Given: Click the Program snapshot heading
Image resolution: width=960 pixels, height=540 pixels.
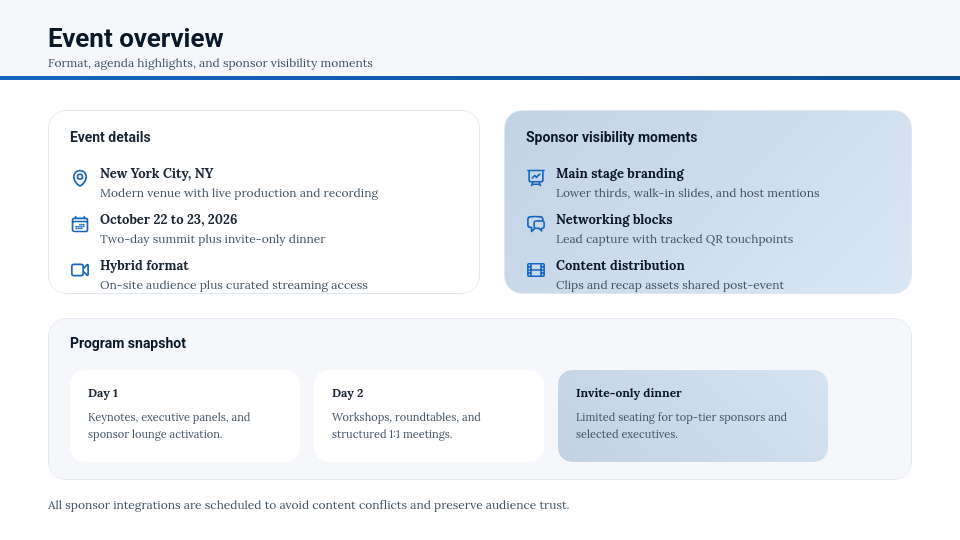Looking at the screenshot, I should click(x=128, y=343).
